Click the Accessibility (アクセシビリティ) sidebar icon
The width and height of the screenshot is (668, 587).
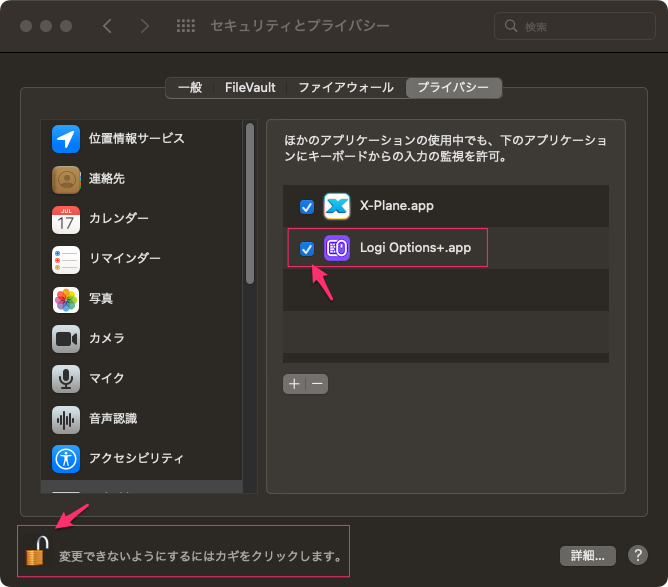click(x=66, y=459)
